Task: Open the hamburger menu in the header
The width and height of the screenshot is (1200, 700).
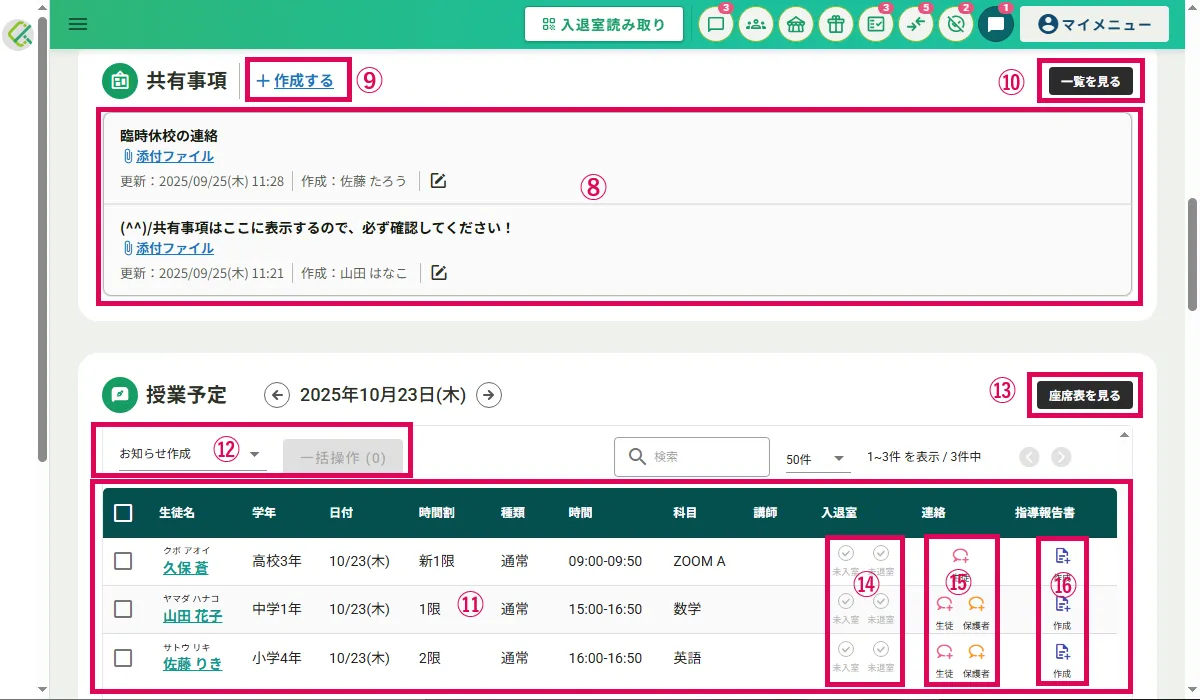Action: pos(78,24)
